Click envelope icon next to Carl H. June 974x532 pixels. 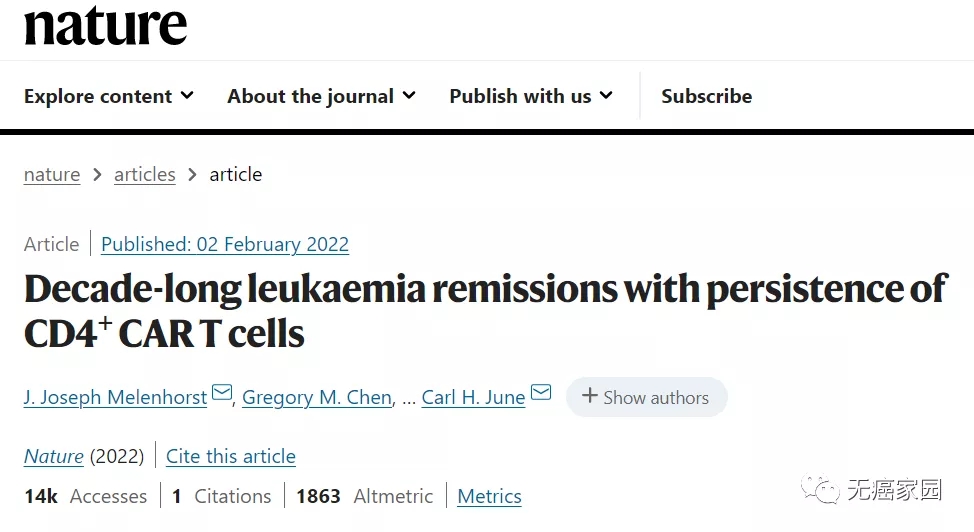pyautogui.click(x=540, y=393)
